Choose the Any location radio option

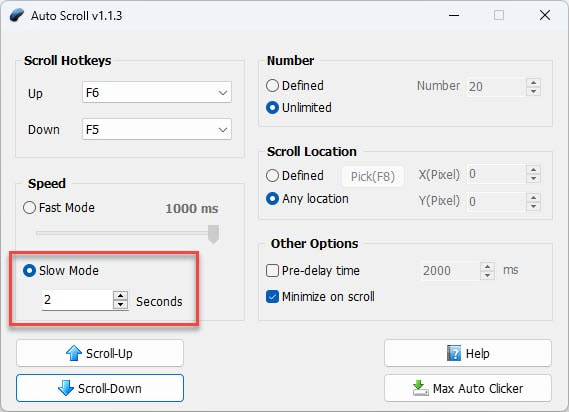(x=273, y=199)
